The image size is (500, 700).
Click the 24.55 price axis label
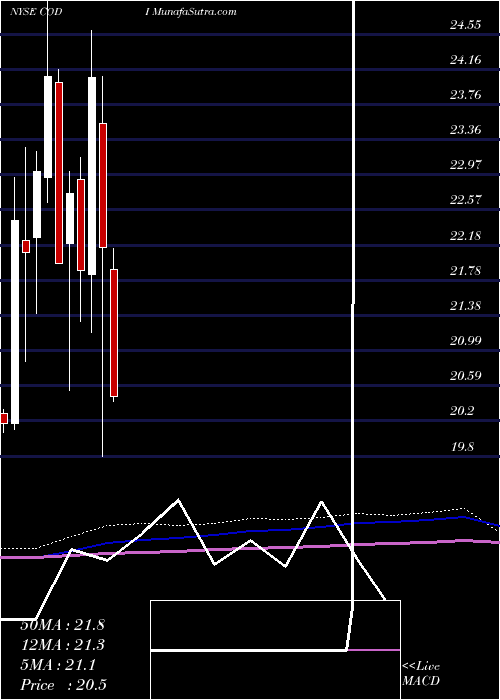click(x=465, y=25)
